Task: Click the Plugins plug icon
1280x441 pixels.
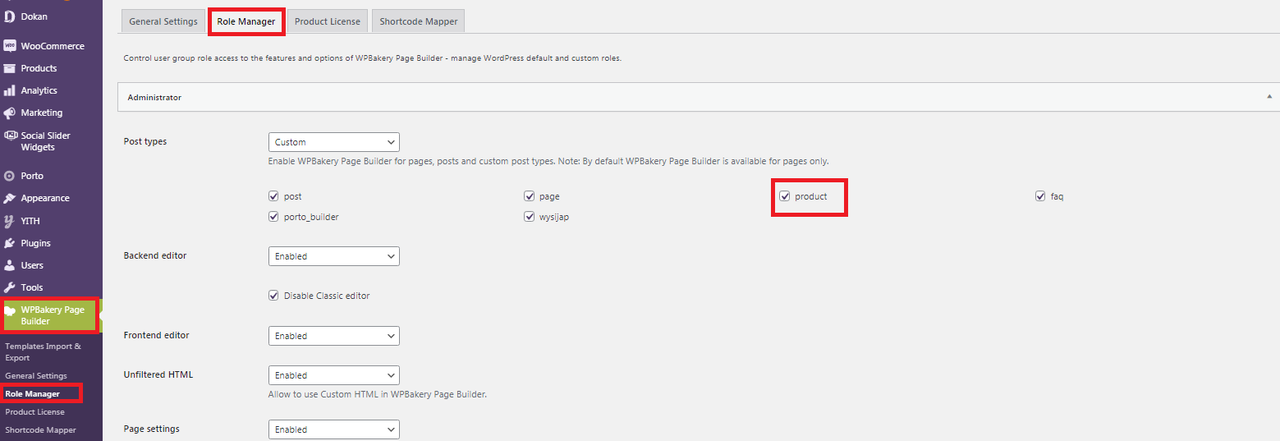Action: 9,243
